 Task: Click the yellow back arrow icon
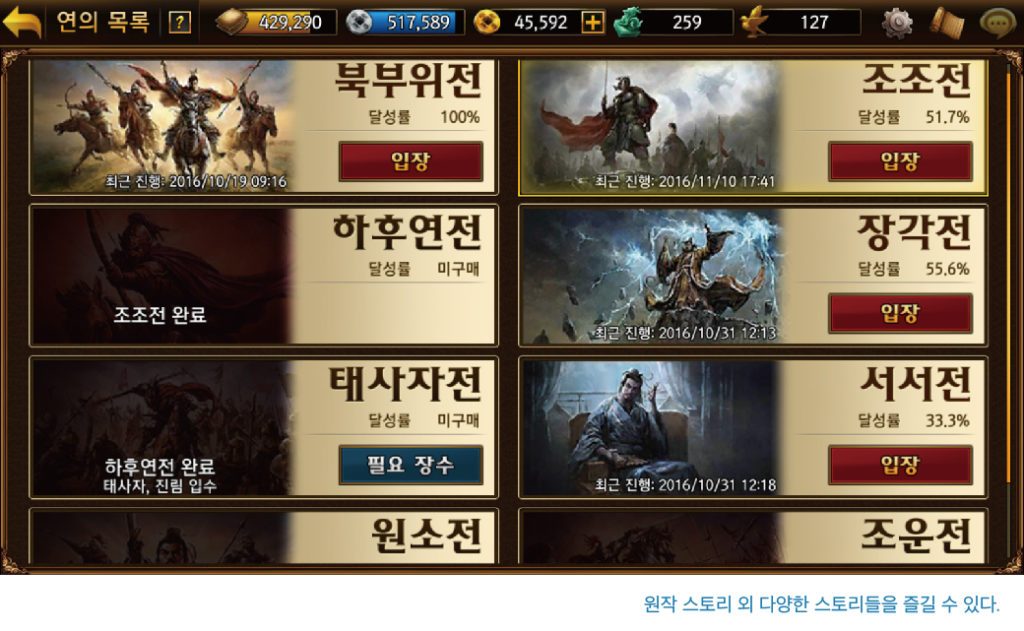[22, 22]
